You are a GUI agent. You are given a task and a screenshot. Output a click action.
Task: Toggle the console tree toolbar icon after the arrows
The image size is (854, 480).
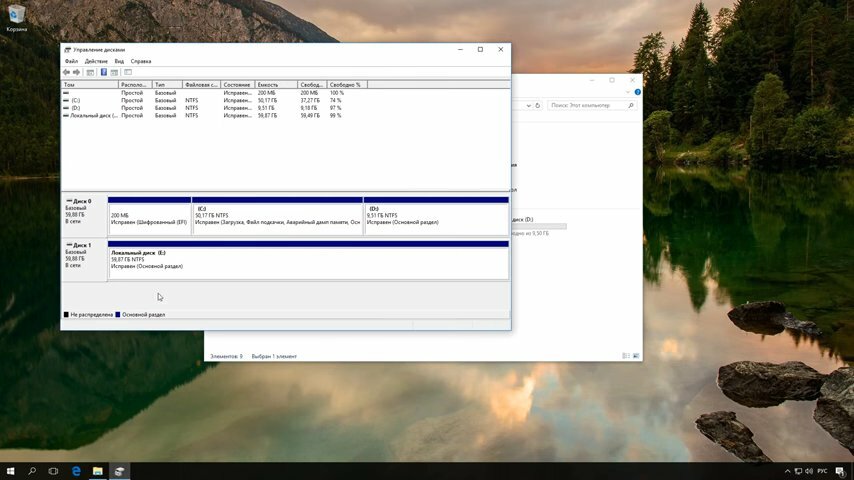90,72
